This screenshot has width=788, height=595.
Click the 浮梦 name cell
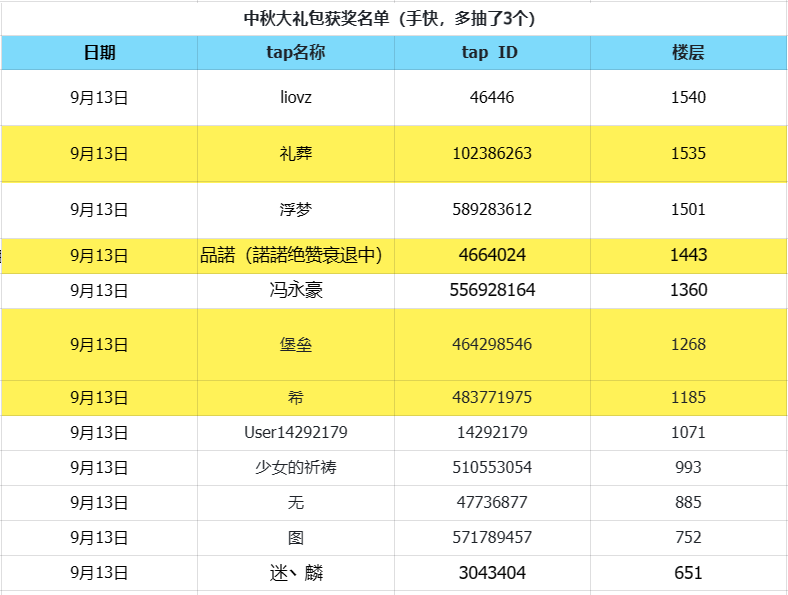295,210
